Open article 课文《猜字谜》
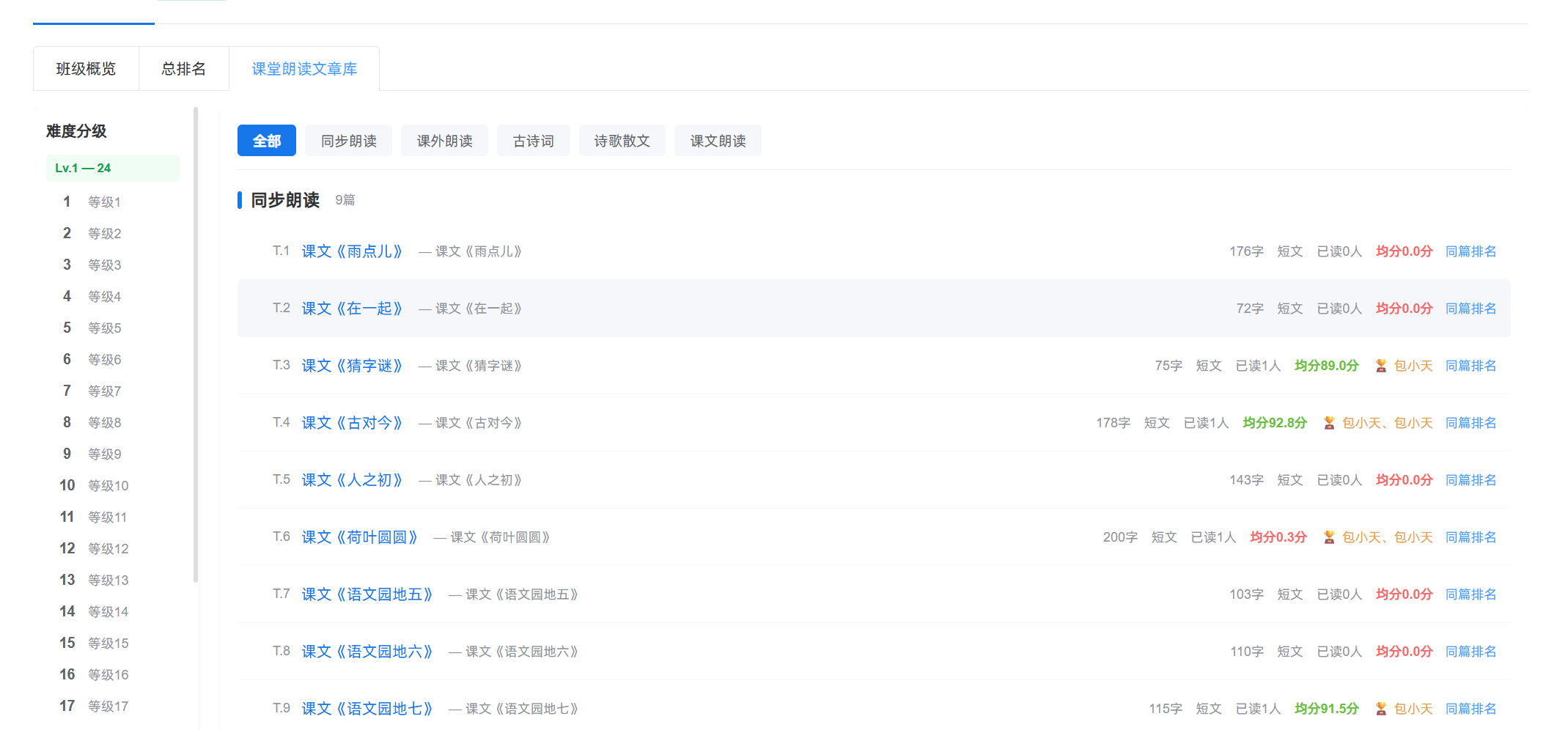 353,366
